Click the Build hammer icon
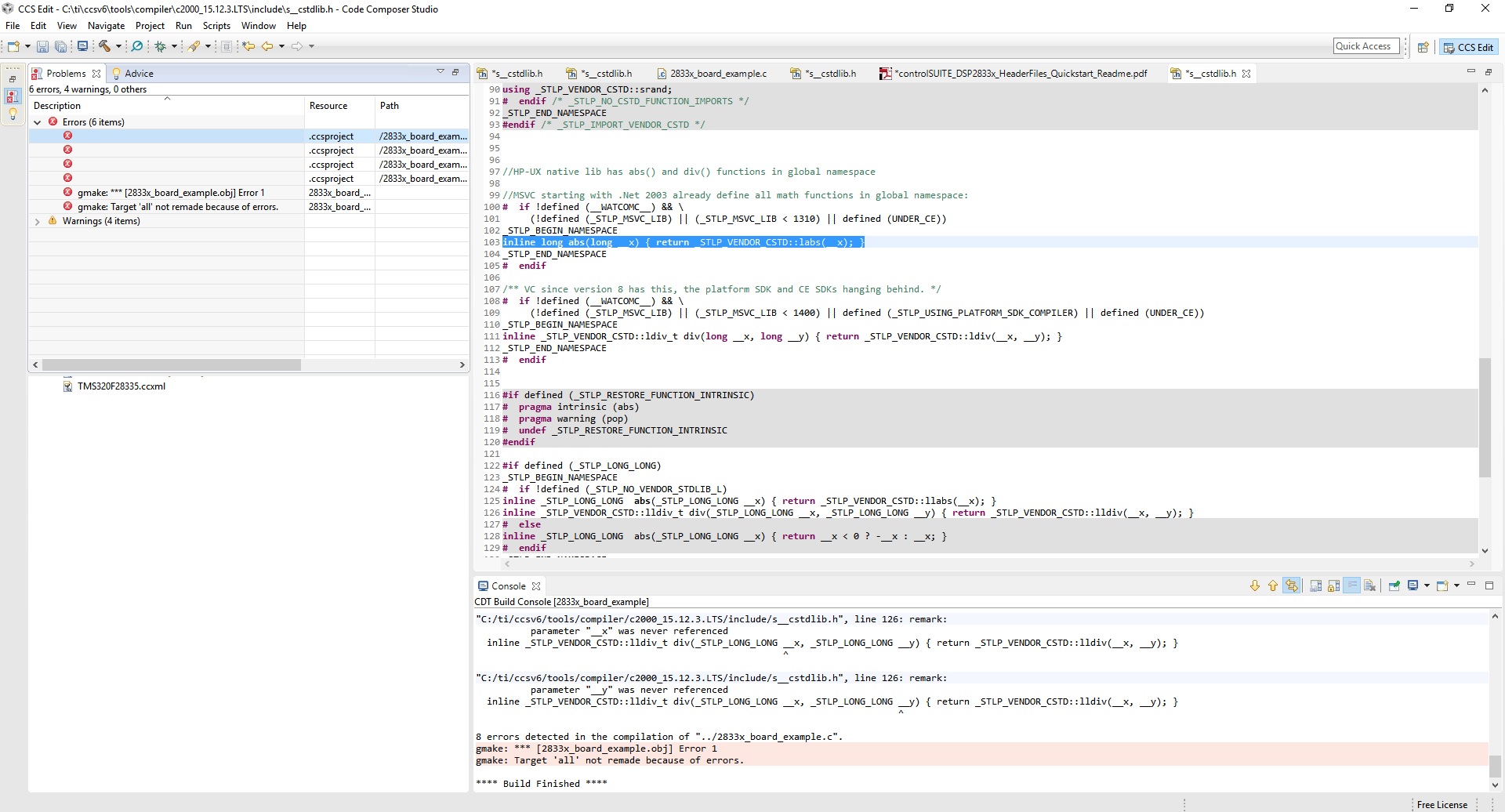 (103, 46)
